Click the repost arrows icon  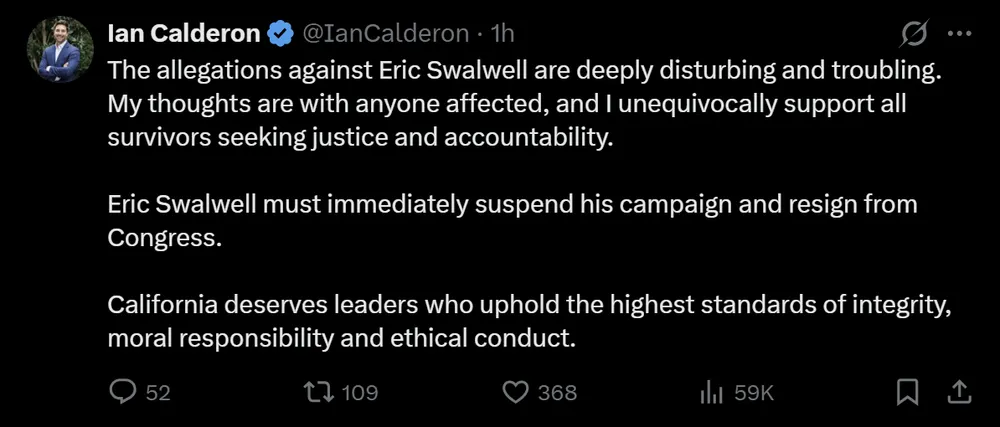point(320,393)
